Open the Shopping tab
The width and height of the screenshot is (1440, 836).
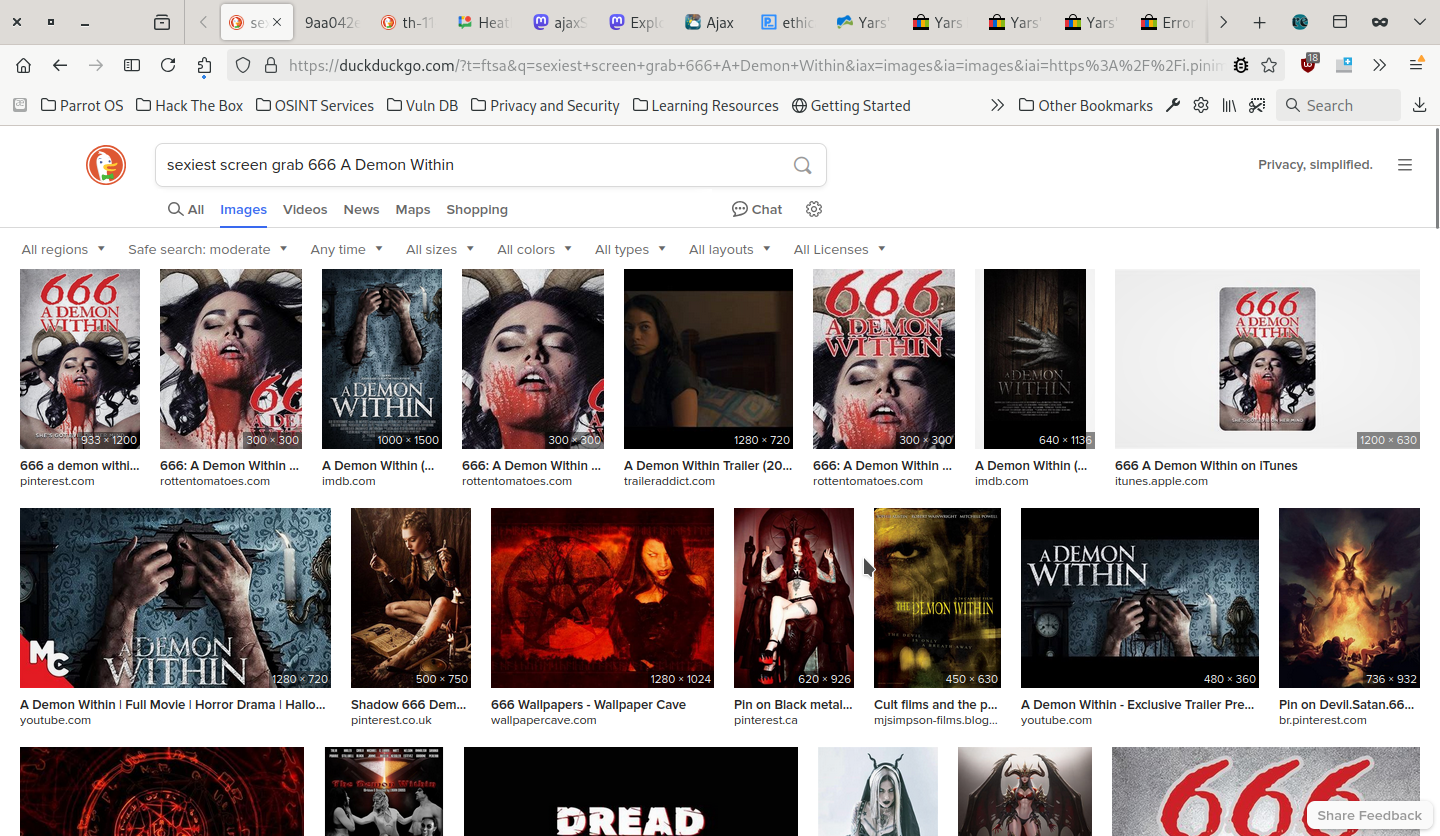[477, 209]
